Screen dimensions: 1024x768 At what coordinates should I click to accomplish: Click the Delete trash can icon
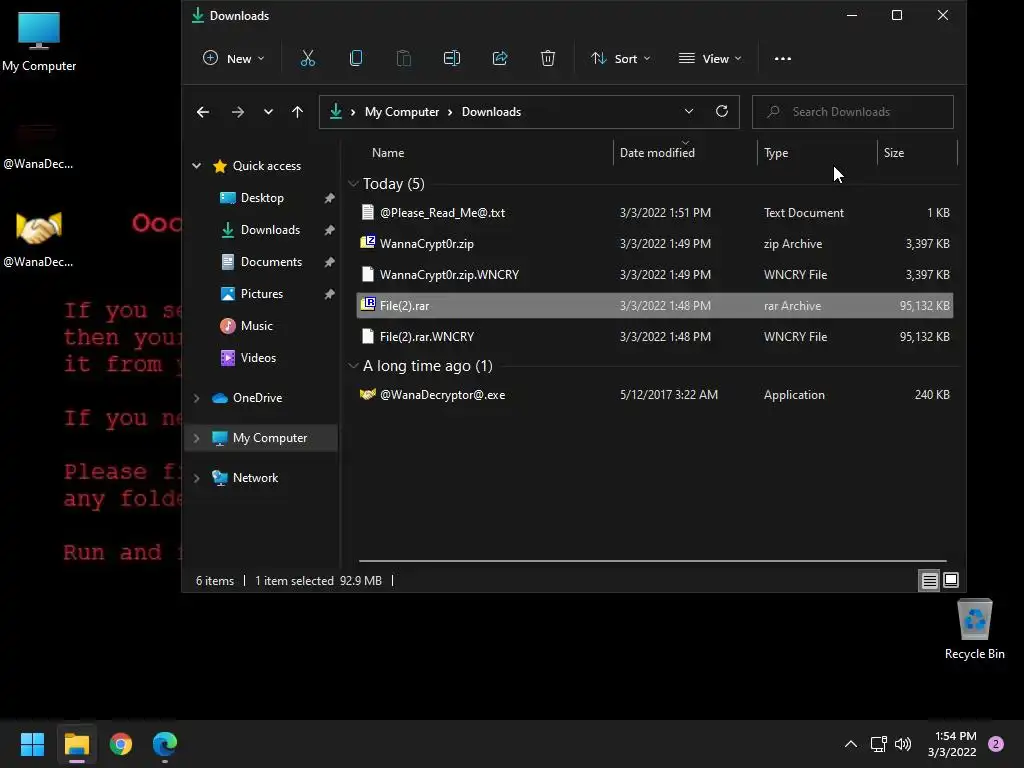click(x=548, y=59)
